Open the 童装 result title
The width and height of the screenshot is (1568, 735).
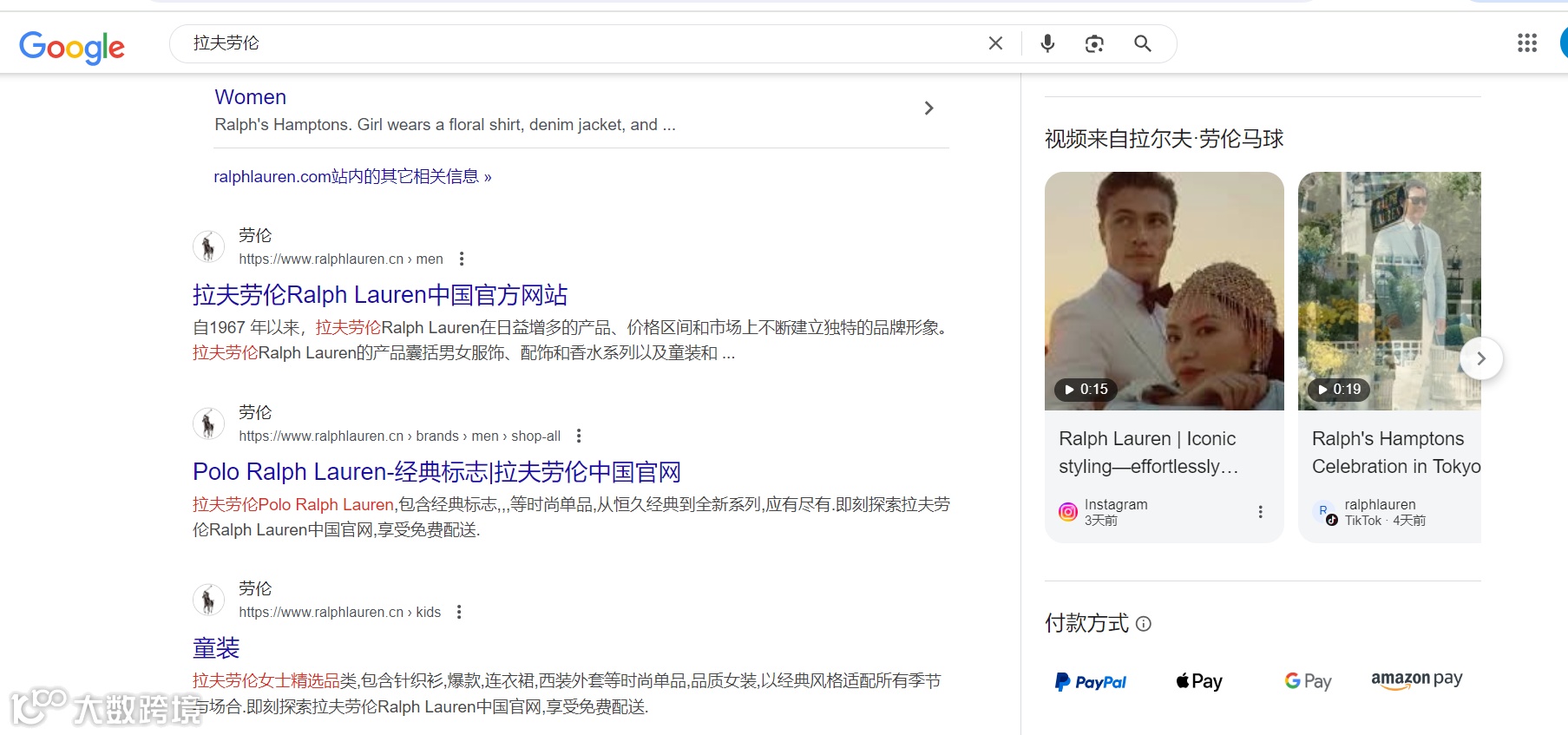216,648
